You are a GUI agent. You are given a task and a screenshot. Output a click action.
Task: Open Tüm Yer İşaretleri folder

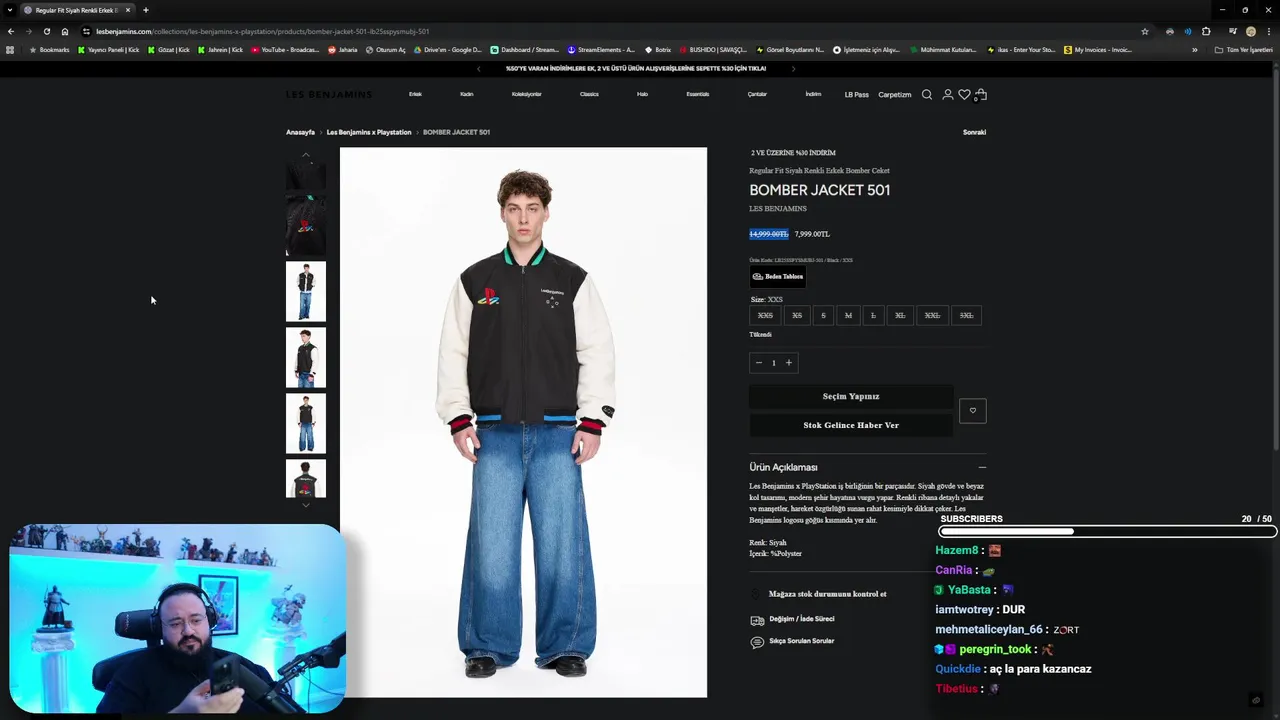point(1243,50)
